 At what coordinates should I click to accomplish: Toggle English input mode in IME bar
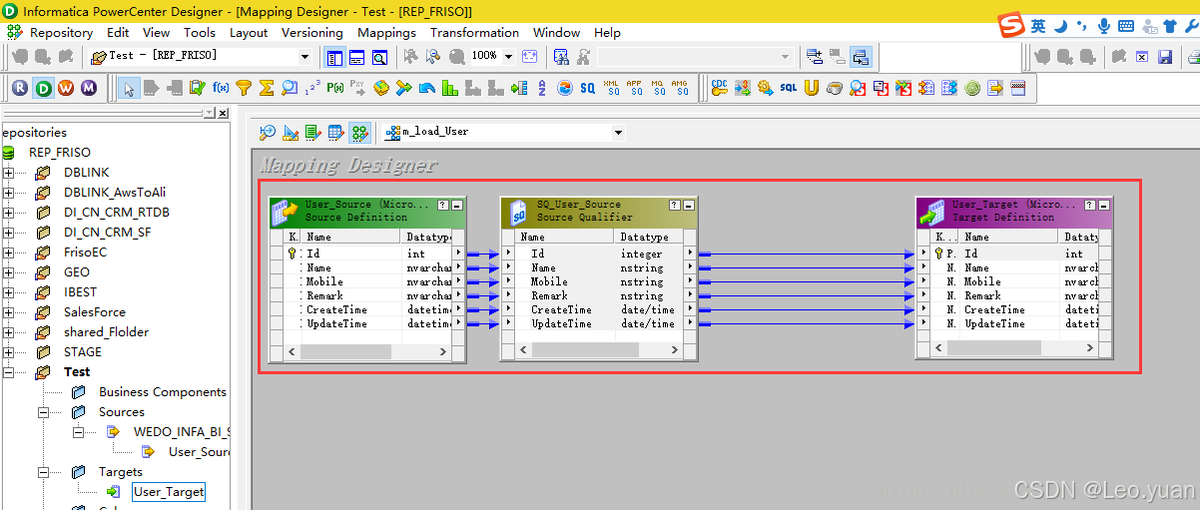point(1039,26)
